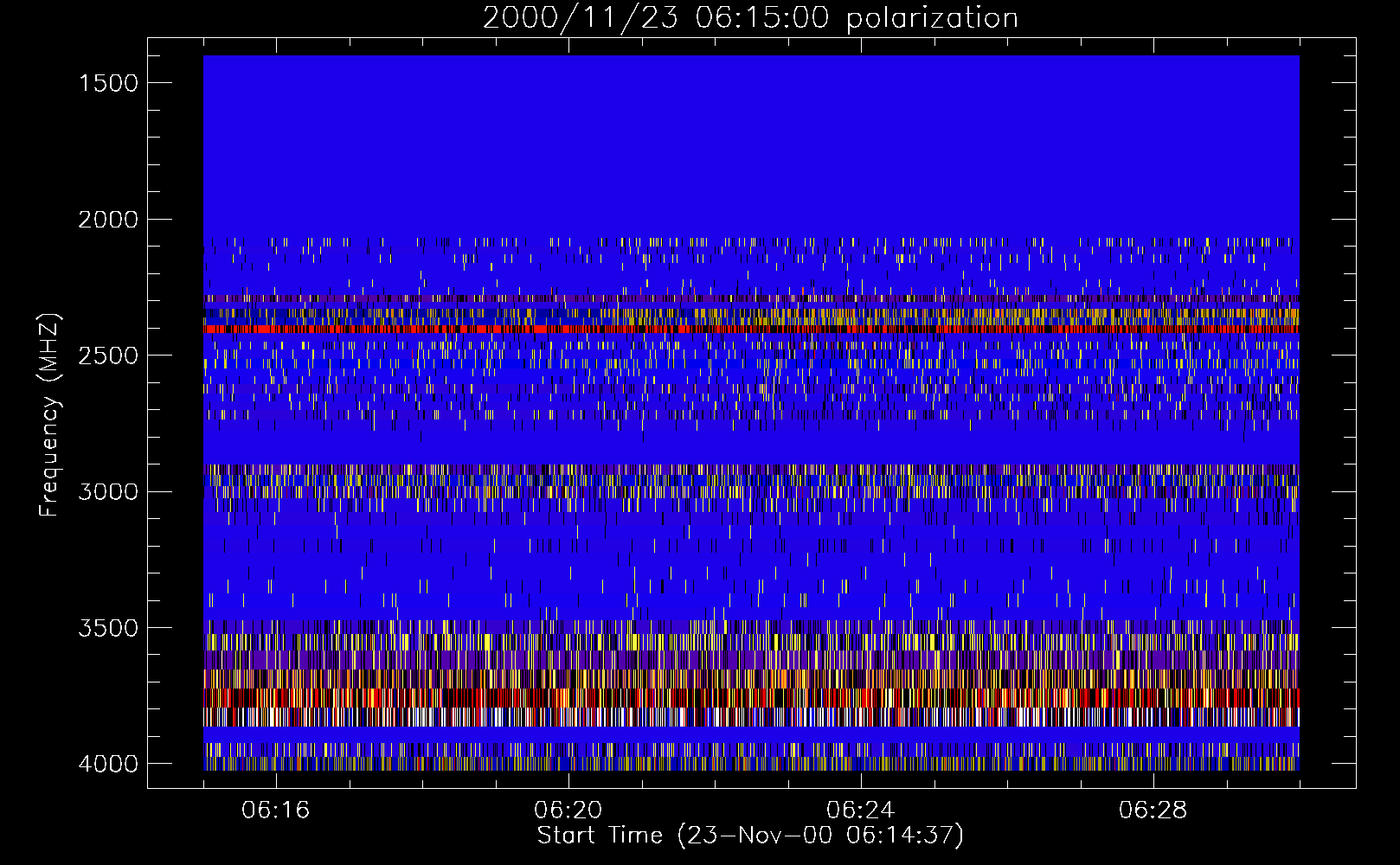Click the 4000 frequency tick label
Viewport: 1400px width, 865px height.
pyautogui.click(x=108, y=764)
